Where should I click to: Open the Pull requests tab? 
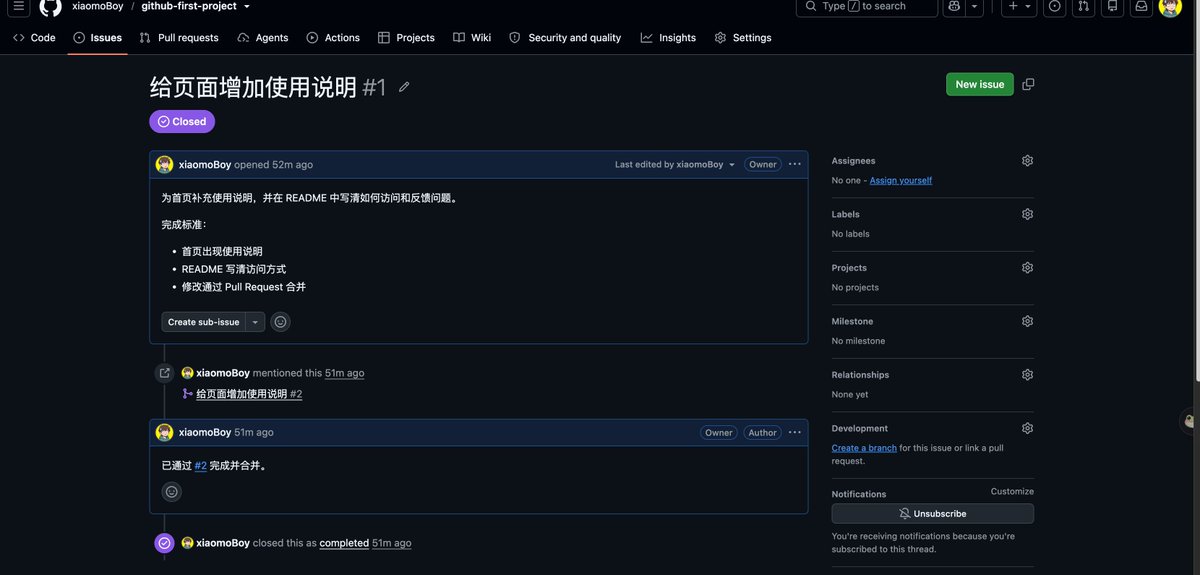click(179, 38)
